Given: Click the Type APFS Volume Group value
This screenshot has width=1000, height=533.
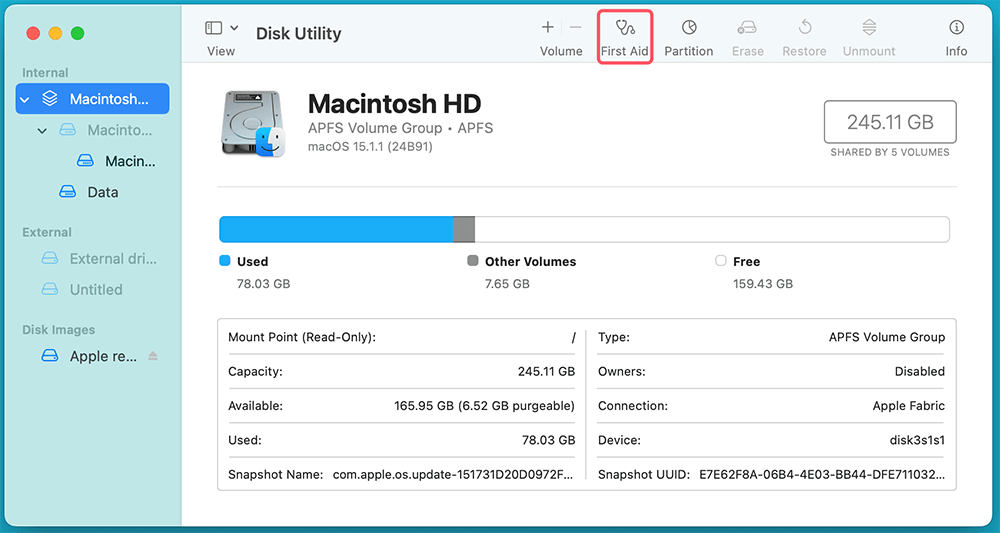Looking at the screenshot, I should [x=887, y=337].
